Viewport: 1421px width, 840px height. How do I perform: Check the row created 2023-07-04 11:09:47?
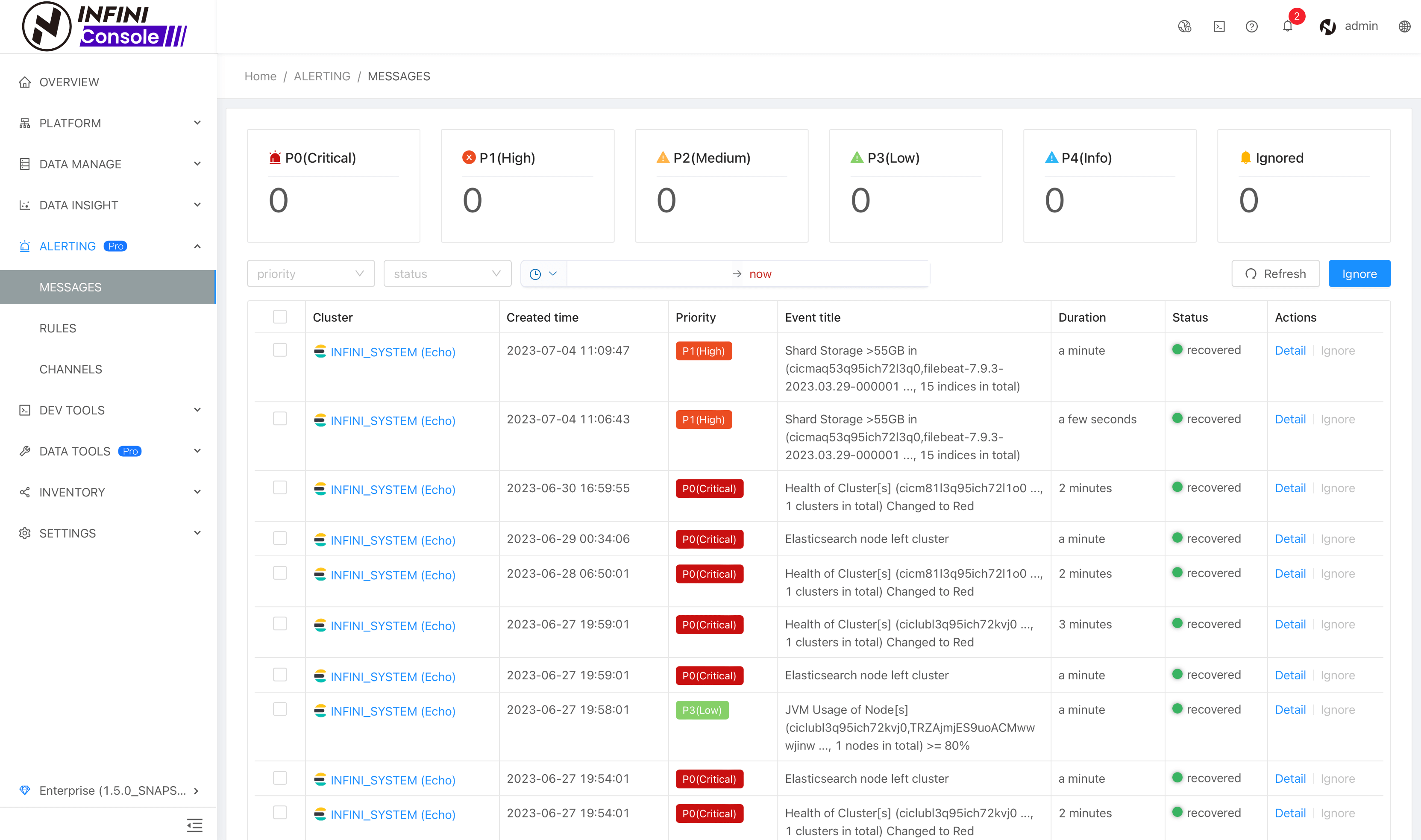pos(279,350)
